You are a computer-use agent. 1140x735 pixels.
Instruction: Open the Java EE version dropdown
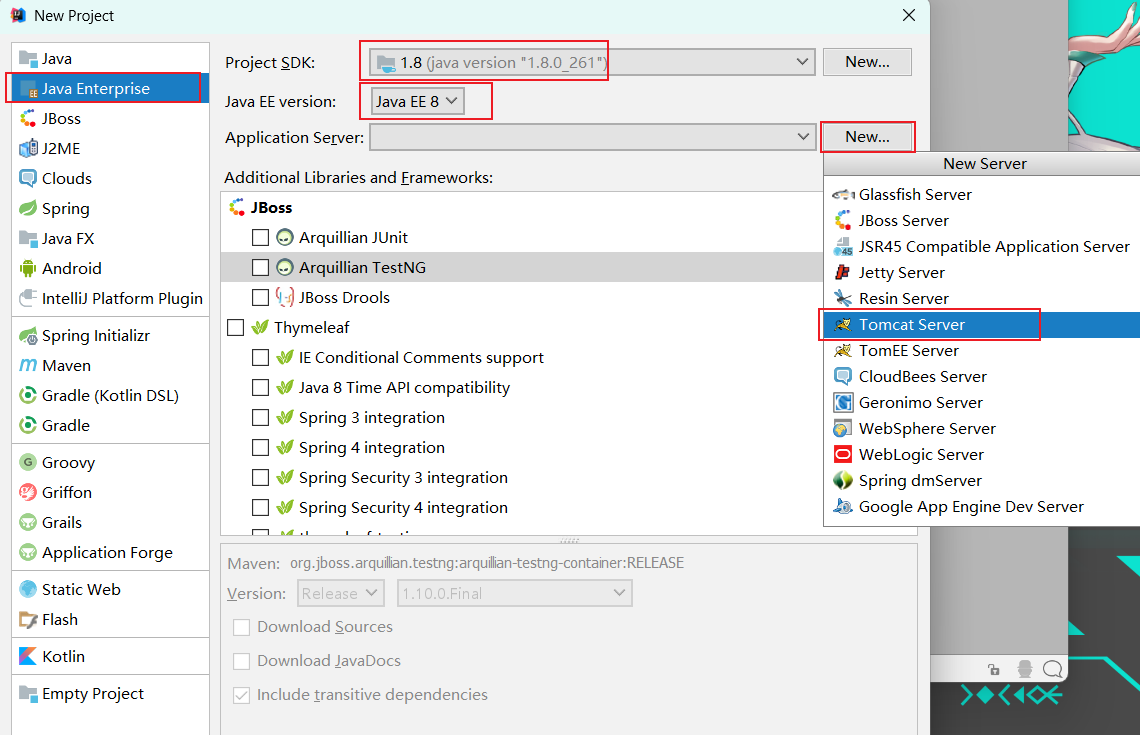click(417, 101)
